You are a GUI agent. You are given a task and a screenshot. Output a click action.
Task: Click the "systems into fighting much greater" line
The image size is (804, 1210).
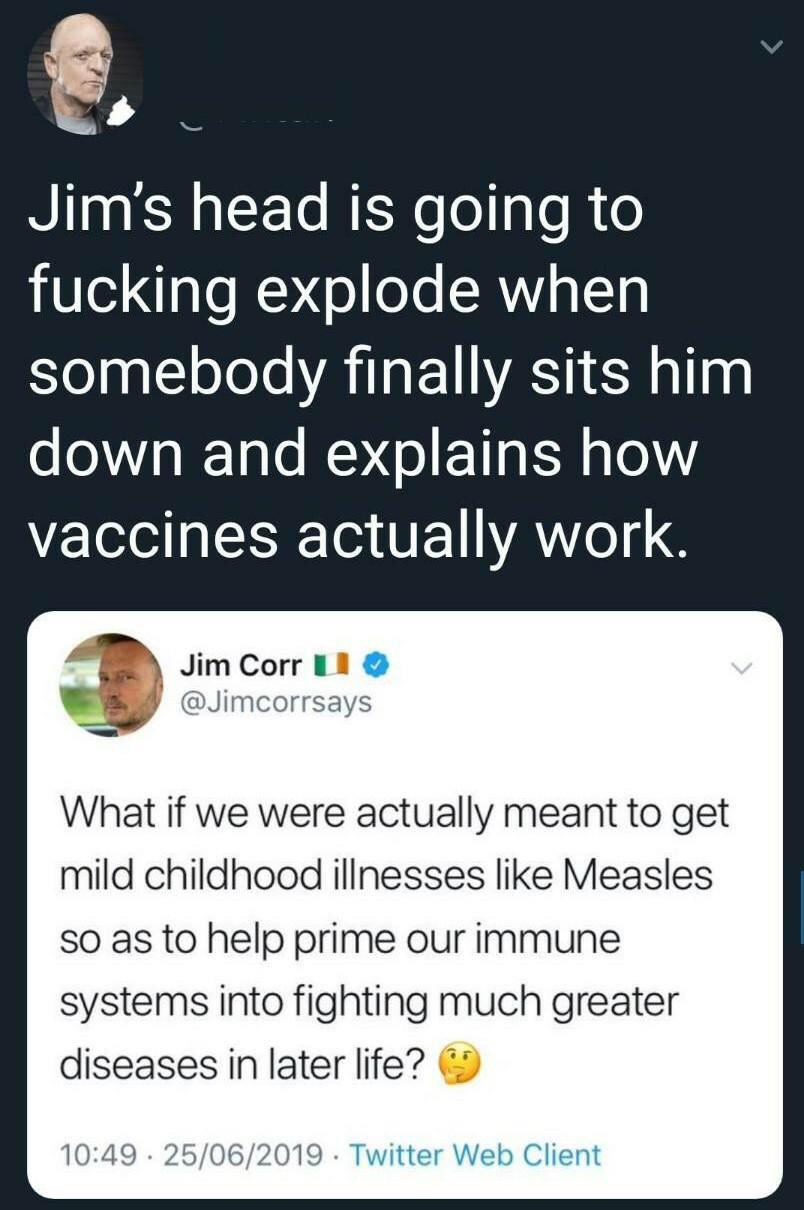(x=369, y=1002)
